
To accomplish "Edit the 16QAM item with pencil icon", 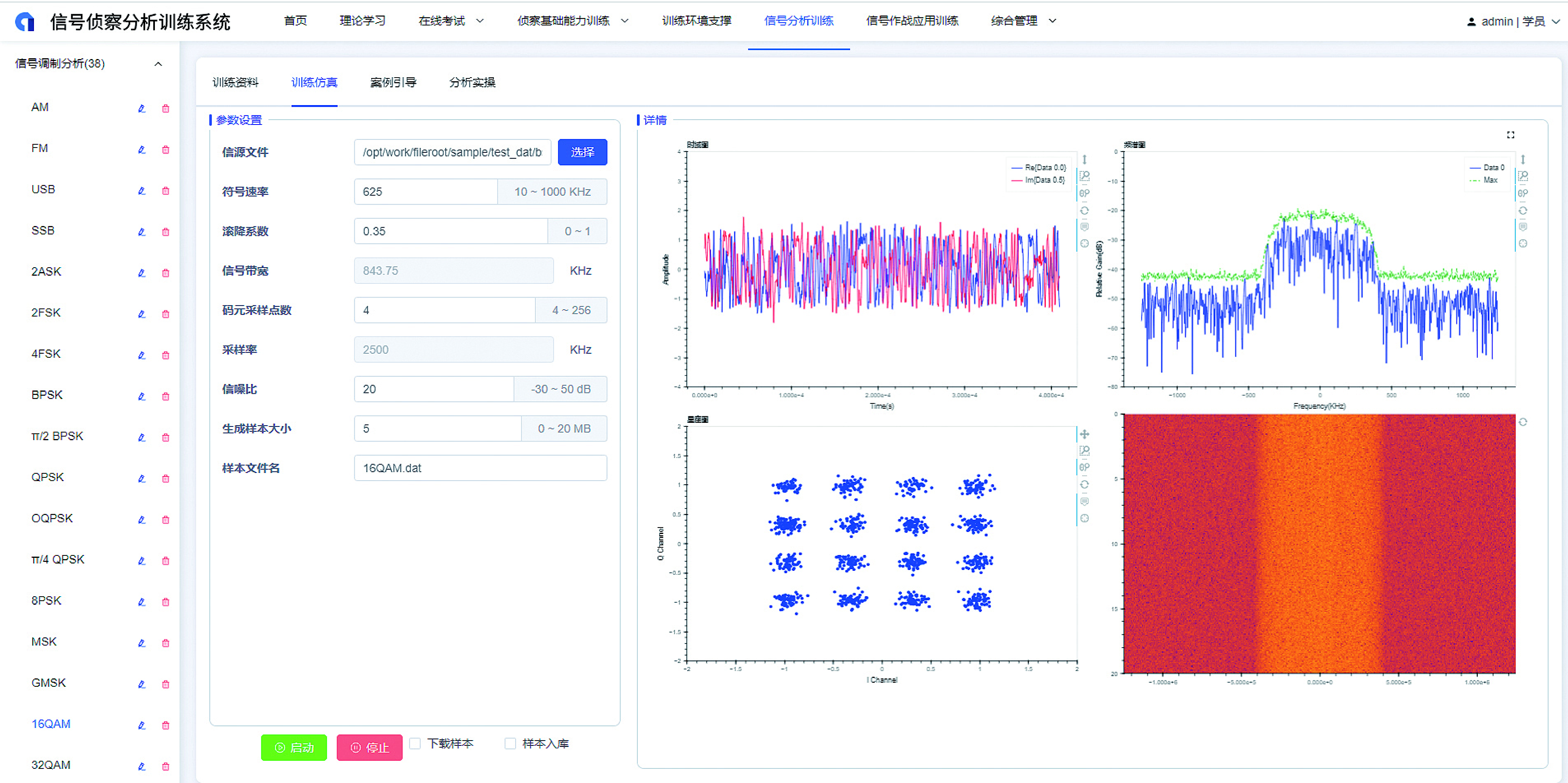I will 141,725.
